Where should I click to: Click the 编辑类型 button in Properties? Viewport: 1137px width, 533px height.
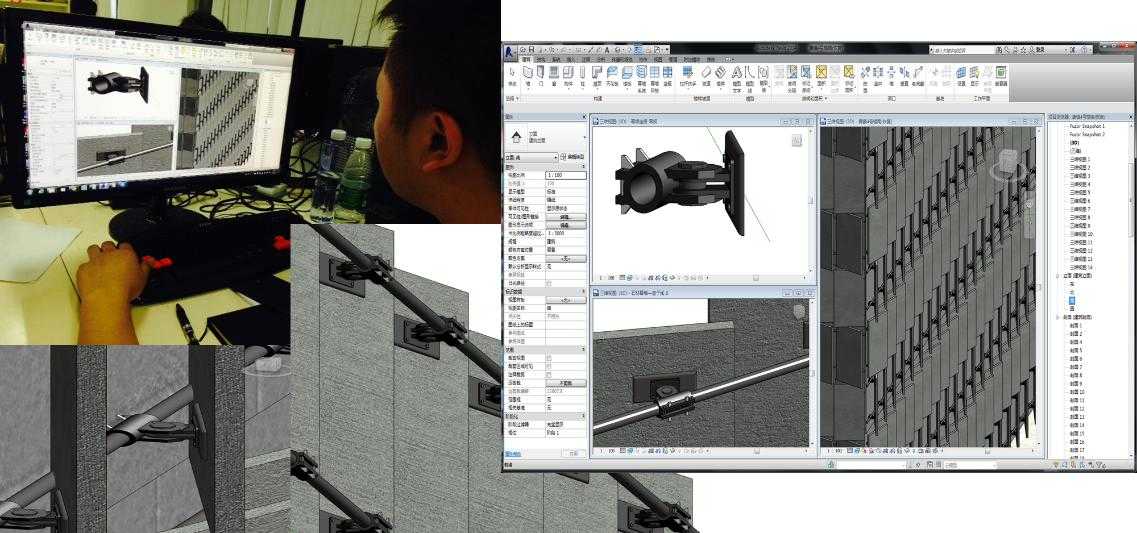point(572,157)
